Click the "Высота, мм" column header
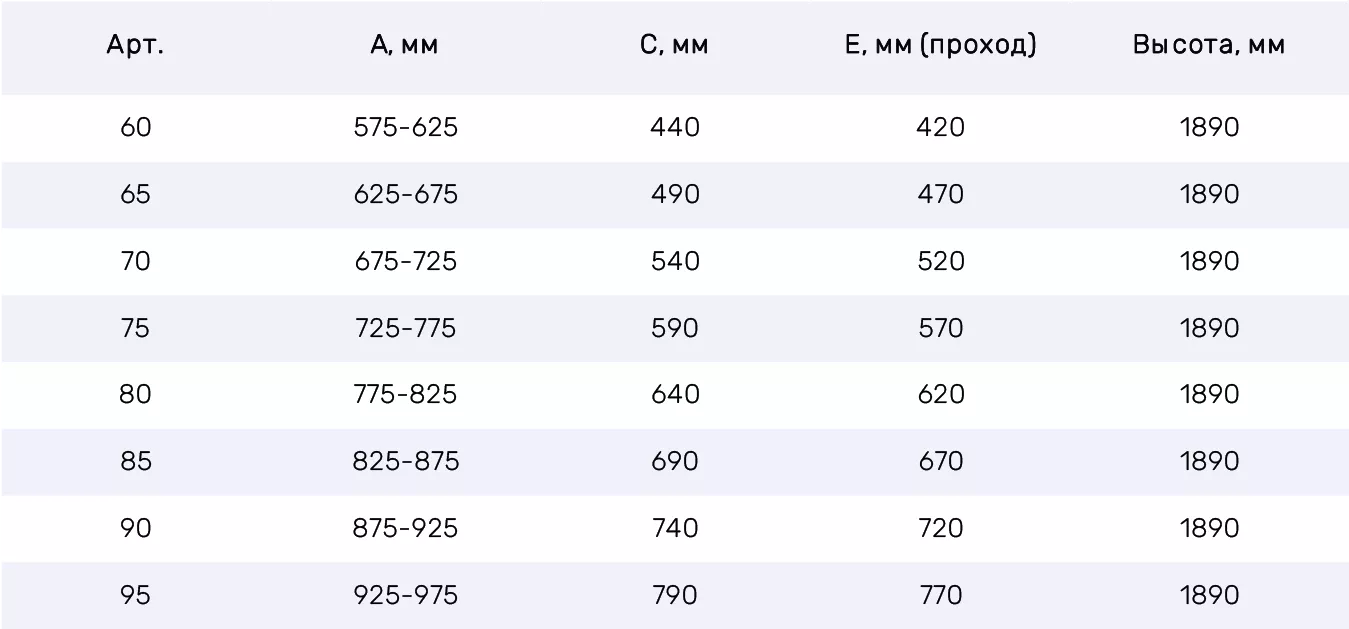 click(1209, 45)
